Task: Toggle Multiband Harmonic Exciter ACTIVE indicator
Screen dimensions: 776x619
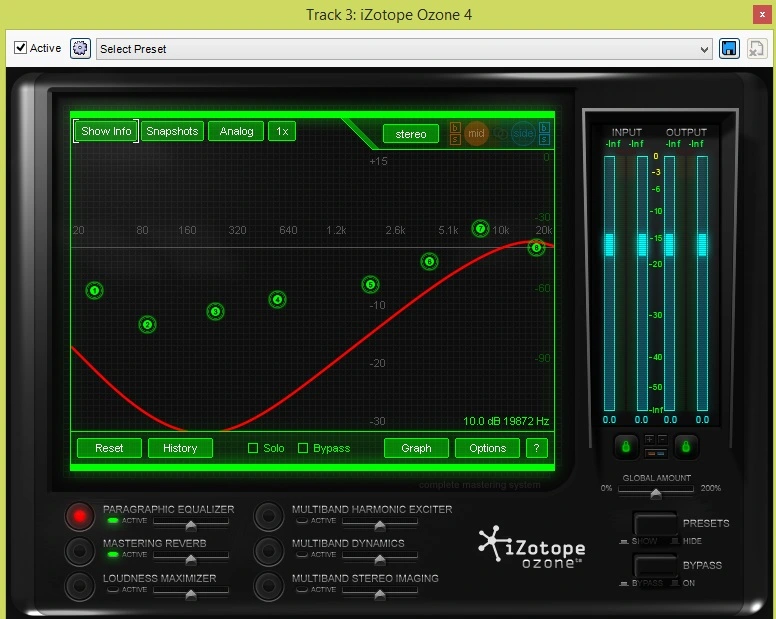Action: pyautogui.click(x=302, y=521)
